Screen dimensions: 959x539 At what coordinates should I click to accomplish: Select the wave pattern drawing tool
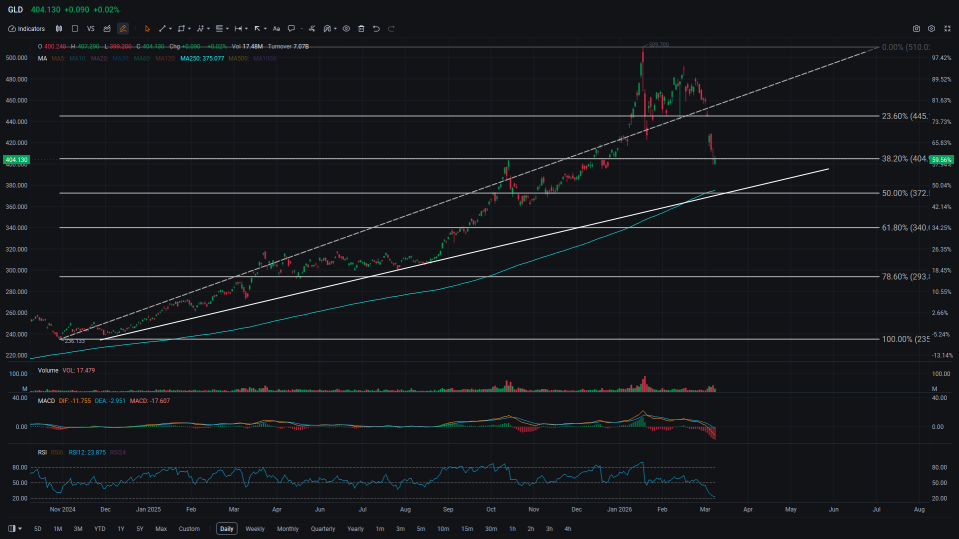(200, 29)
